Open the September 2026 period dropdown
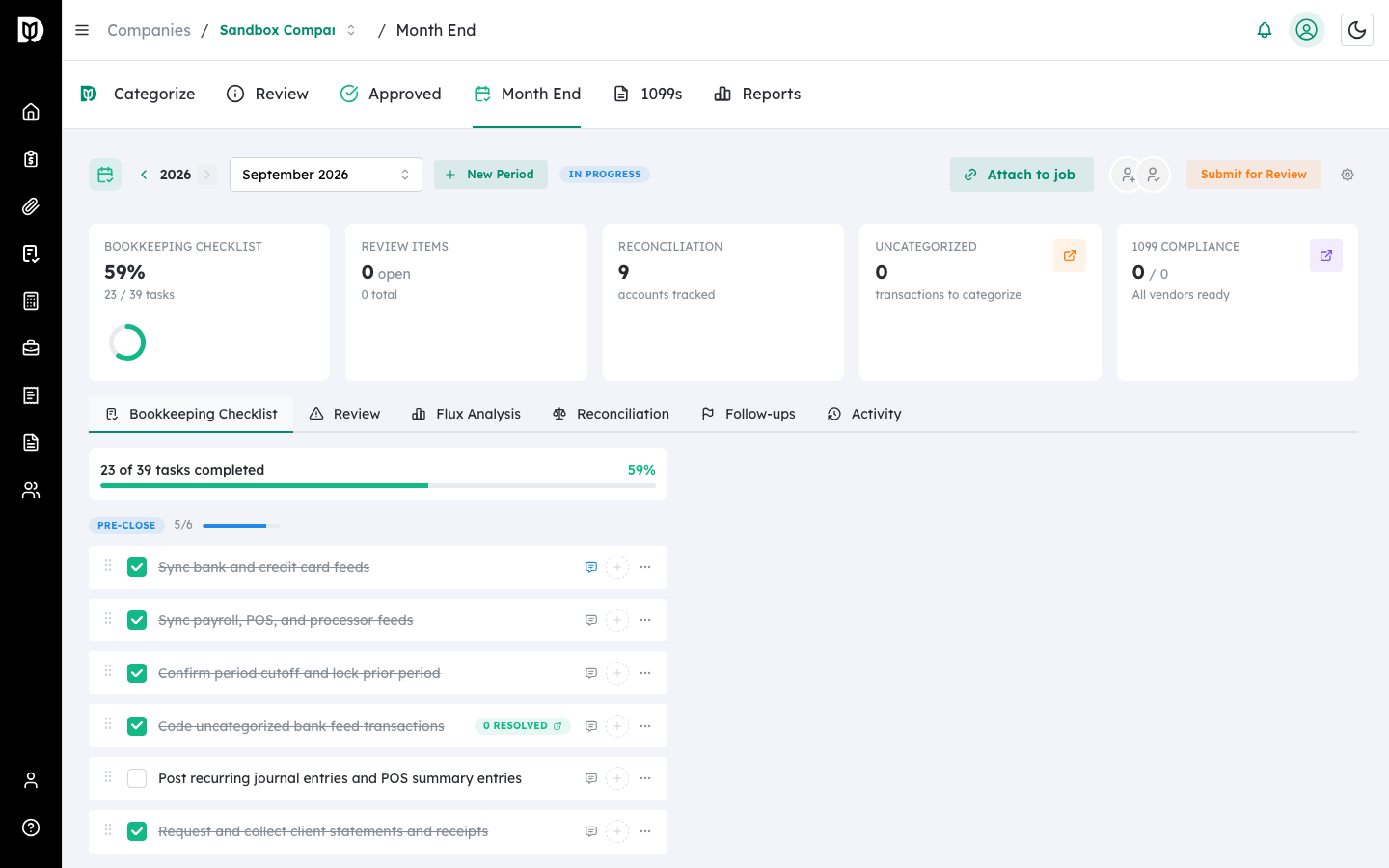Screen dimensions: 1389x868 326,175
